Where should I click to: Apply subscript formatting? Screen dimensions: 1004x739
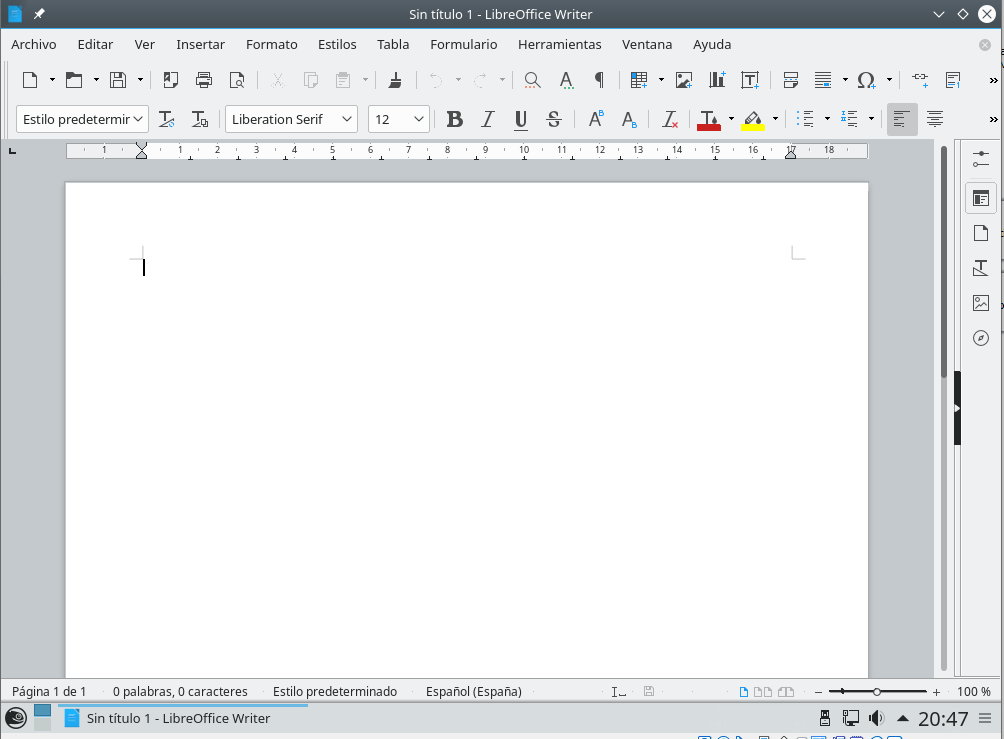point(629,119)
